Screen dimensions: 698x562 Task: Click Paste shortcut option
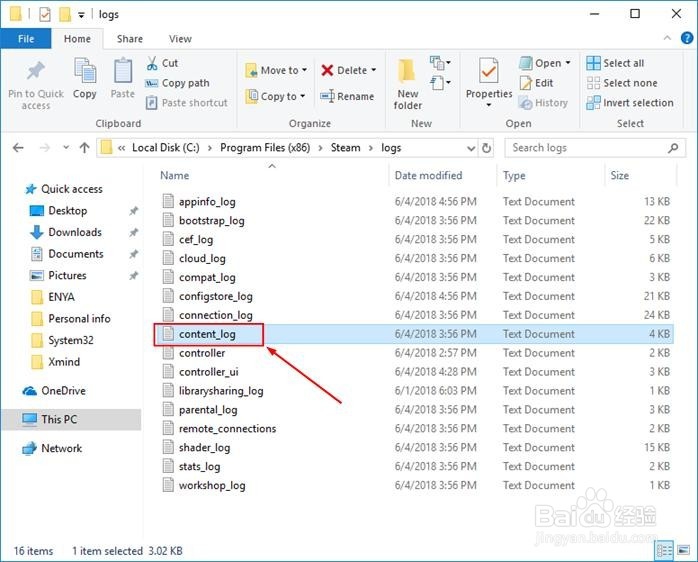tap(187, 103)
